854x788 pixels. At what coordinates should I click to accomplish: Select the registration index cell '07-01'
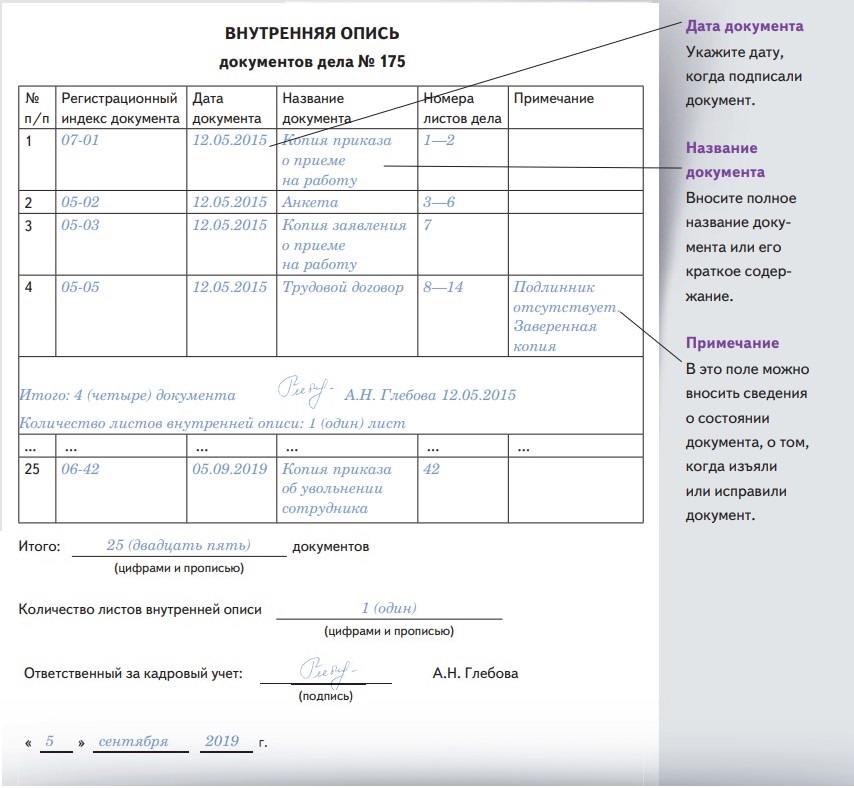point(81,141)
